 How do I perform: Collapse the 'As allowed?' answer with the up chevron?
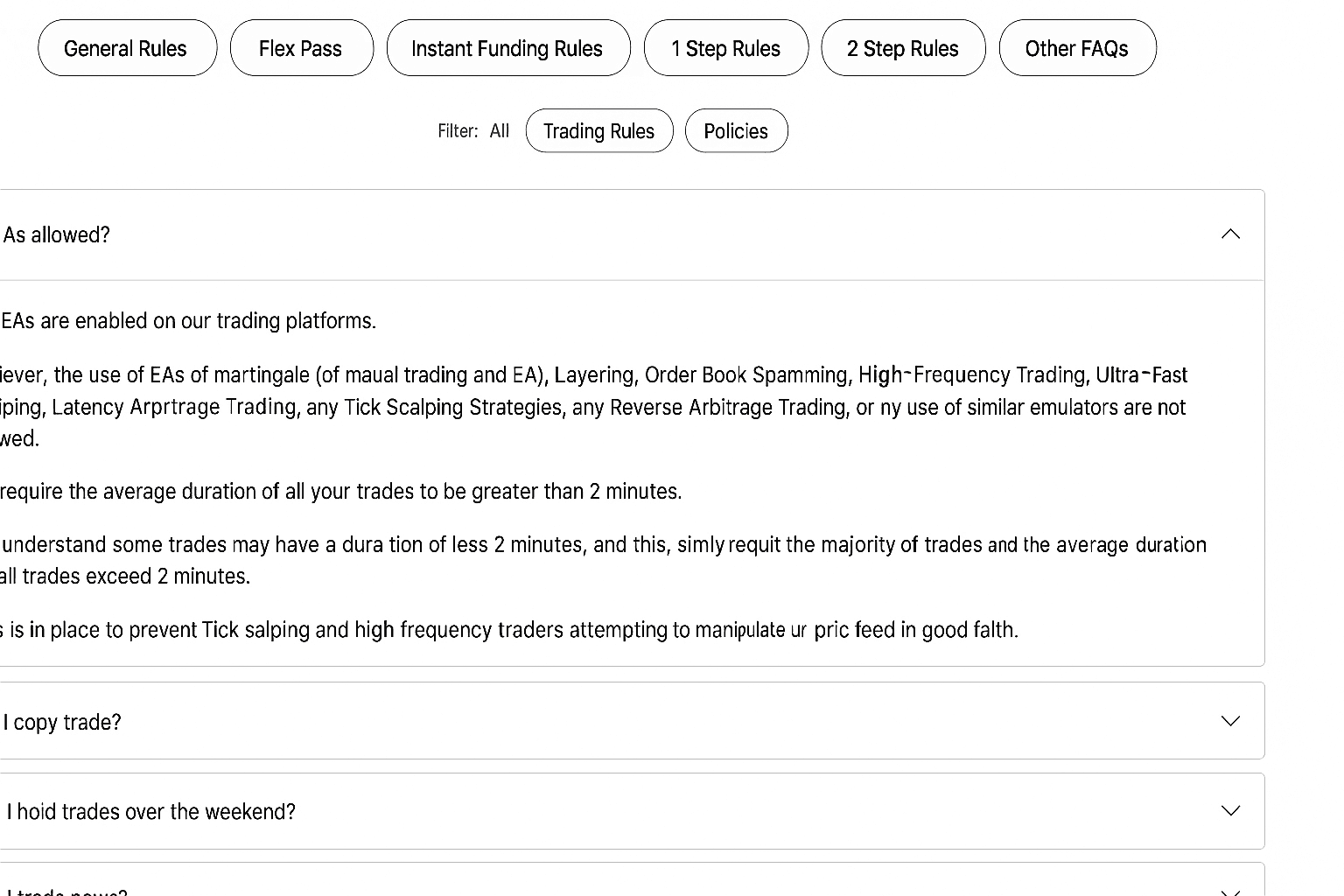coord(1230,234)
